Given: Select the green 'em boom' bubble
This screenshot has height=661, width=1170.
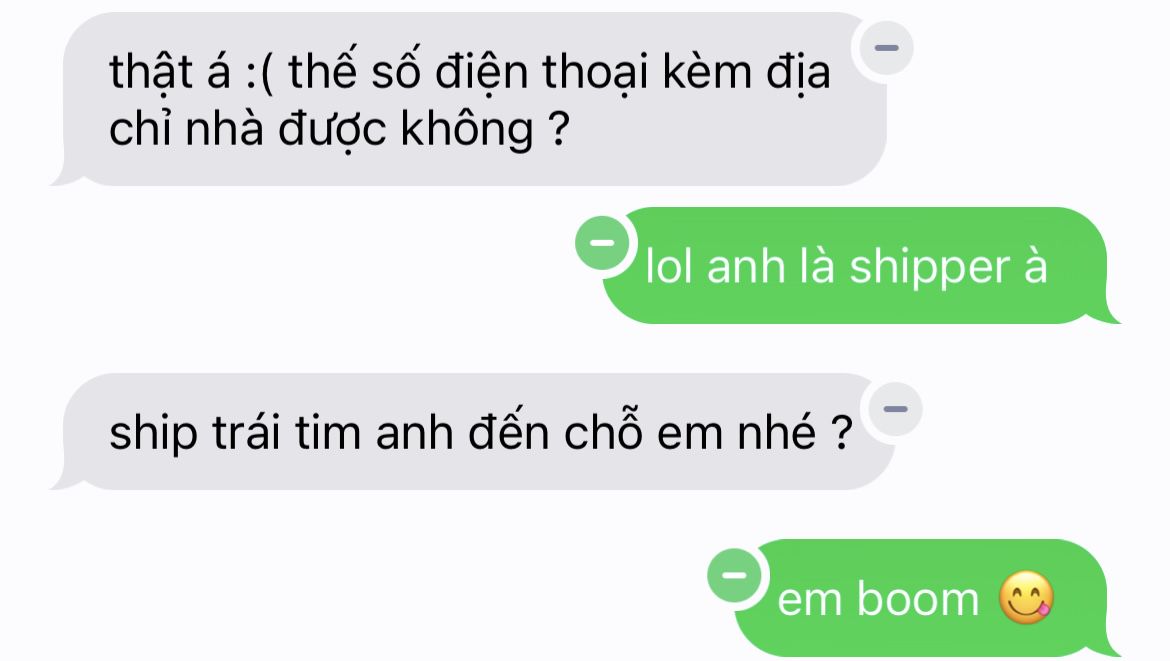Looking at the screenshot, I should [927, 598].
